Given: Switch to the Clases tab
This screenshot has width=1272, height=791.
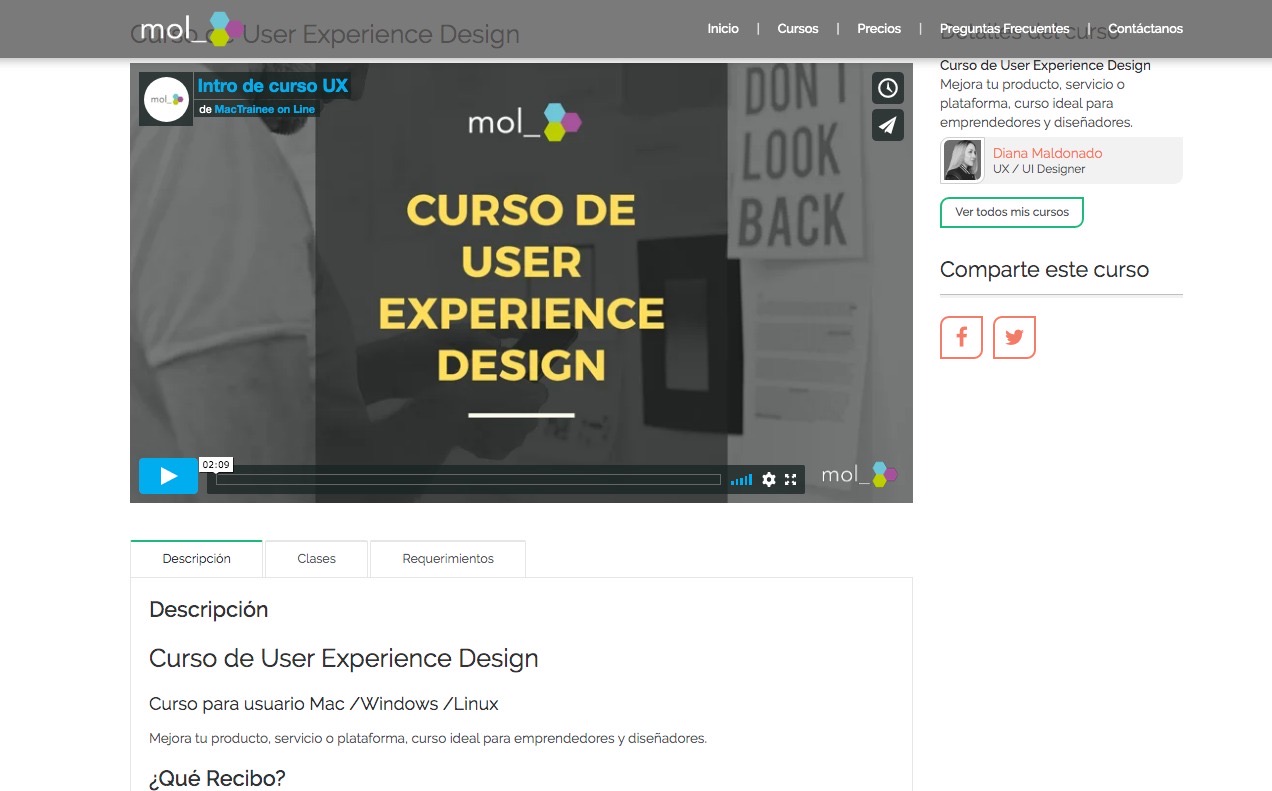Looking at the screenshot, I should click(x=316, y=559).
